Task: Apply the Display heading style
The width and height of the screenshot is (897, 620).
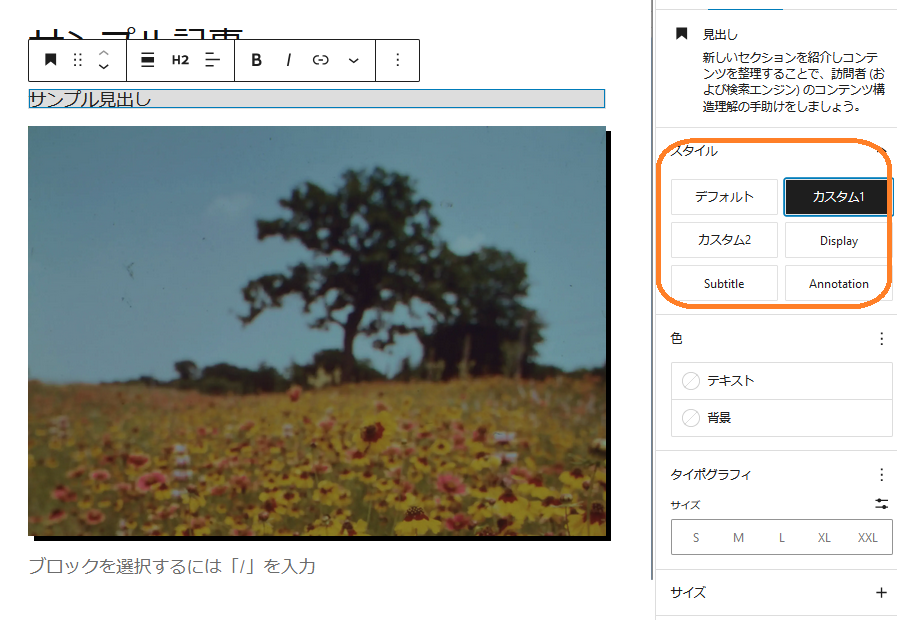Action: (x=837, y=240)
